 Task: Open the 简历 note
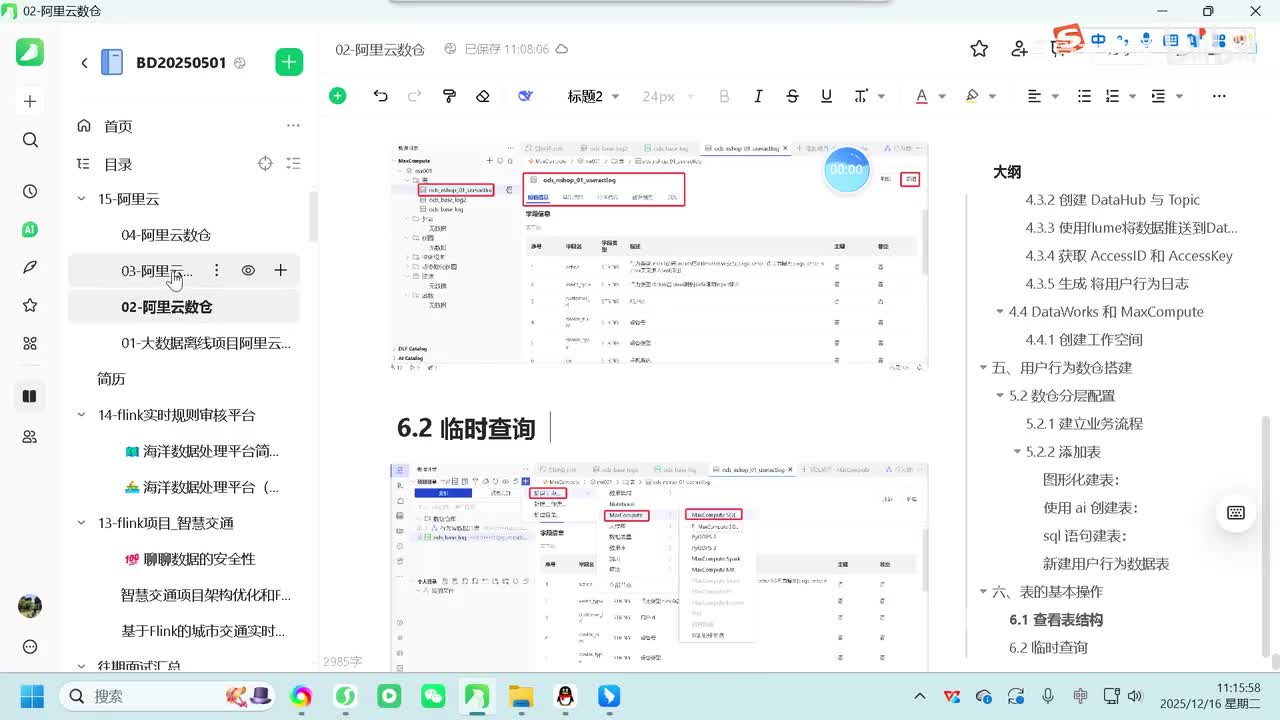(x=111, y=379)
